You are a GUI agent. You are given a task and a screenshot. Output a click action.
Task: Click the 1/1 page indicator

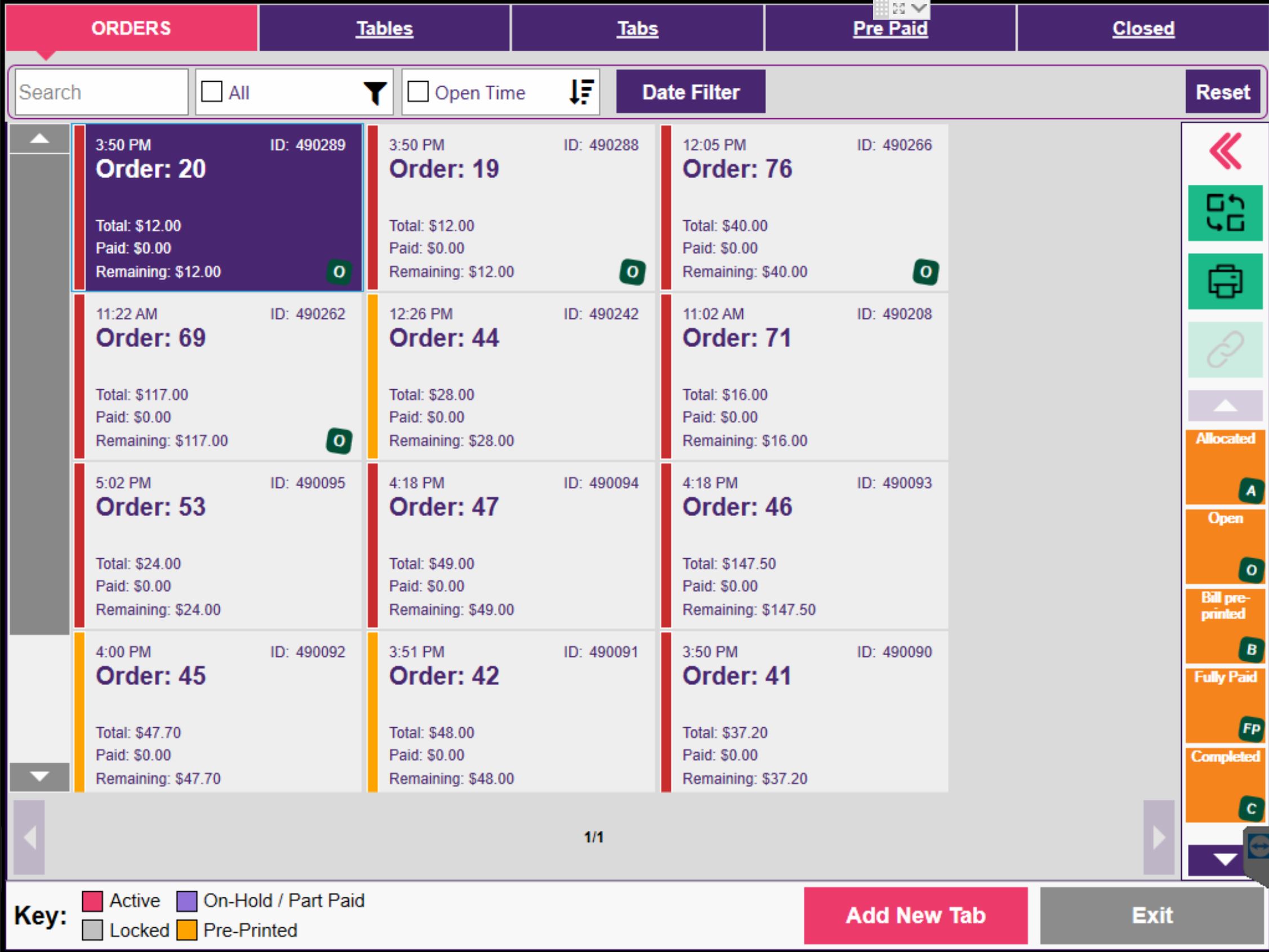[594, 837]
